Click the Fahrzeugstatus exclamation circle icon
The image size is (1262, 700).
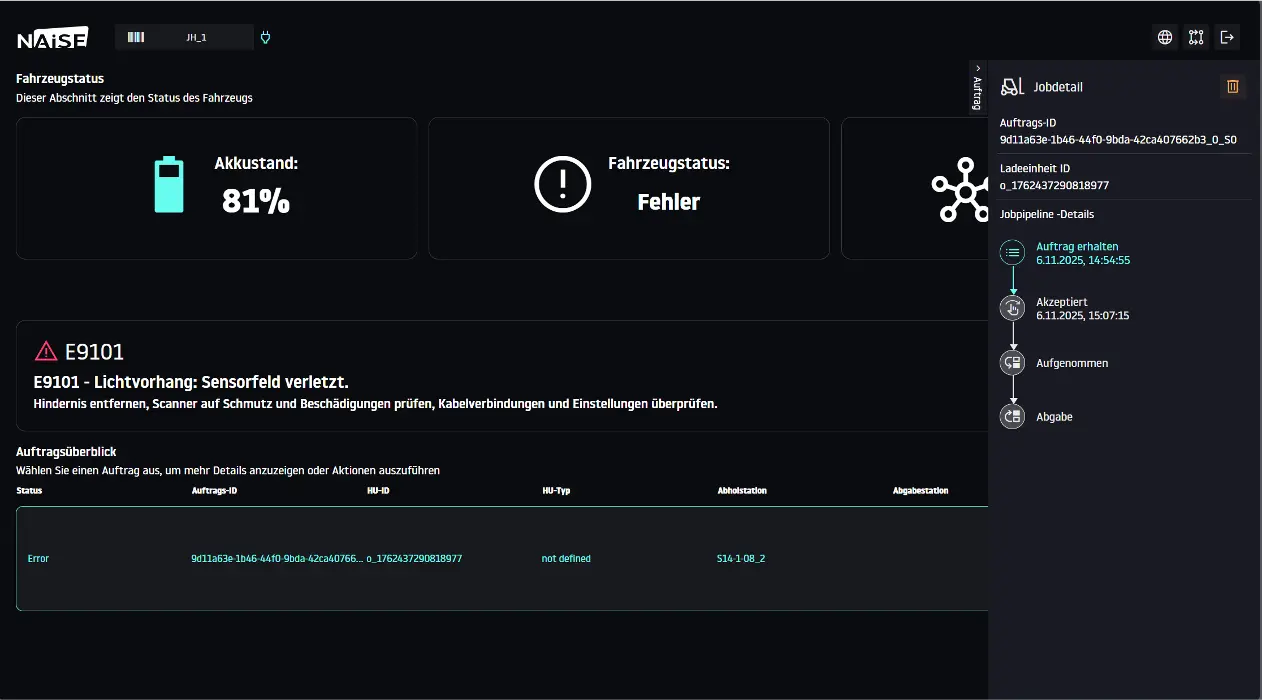point(564,185)
